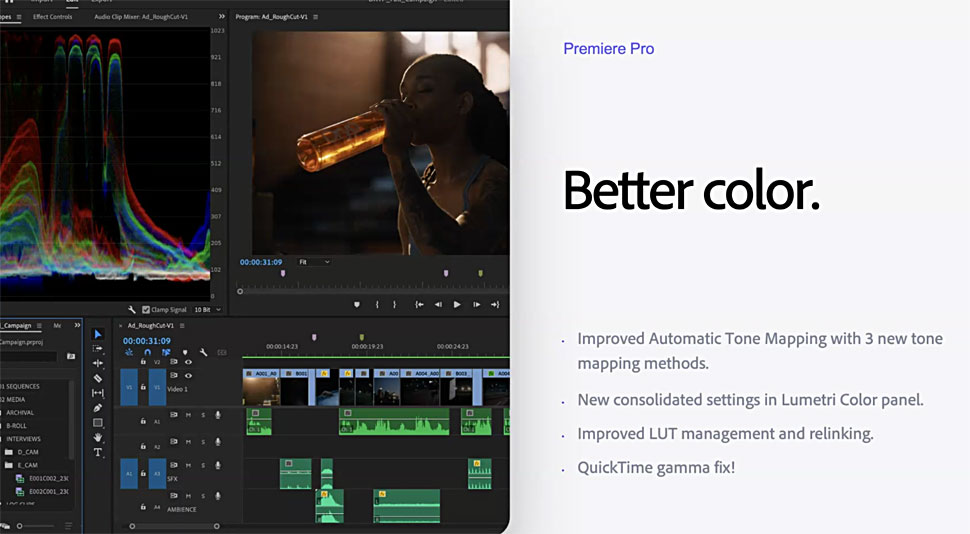Step back one frame
This screenshot has width=970, height=534.
tap(438, 304)
